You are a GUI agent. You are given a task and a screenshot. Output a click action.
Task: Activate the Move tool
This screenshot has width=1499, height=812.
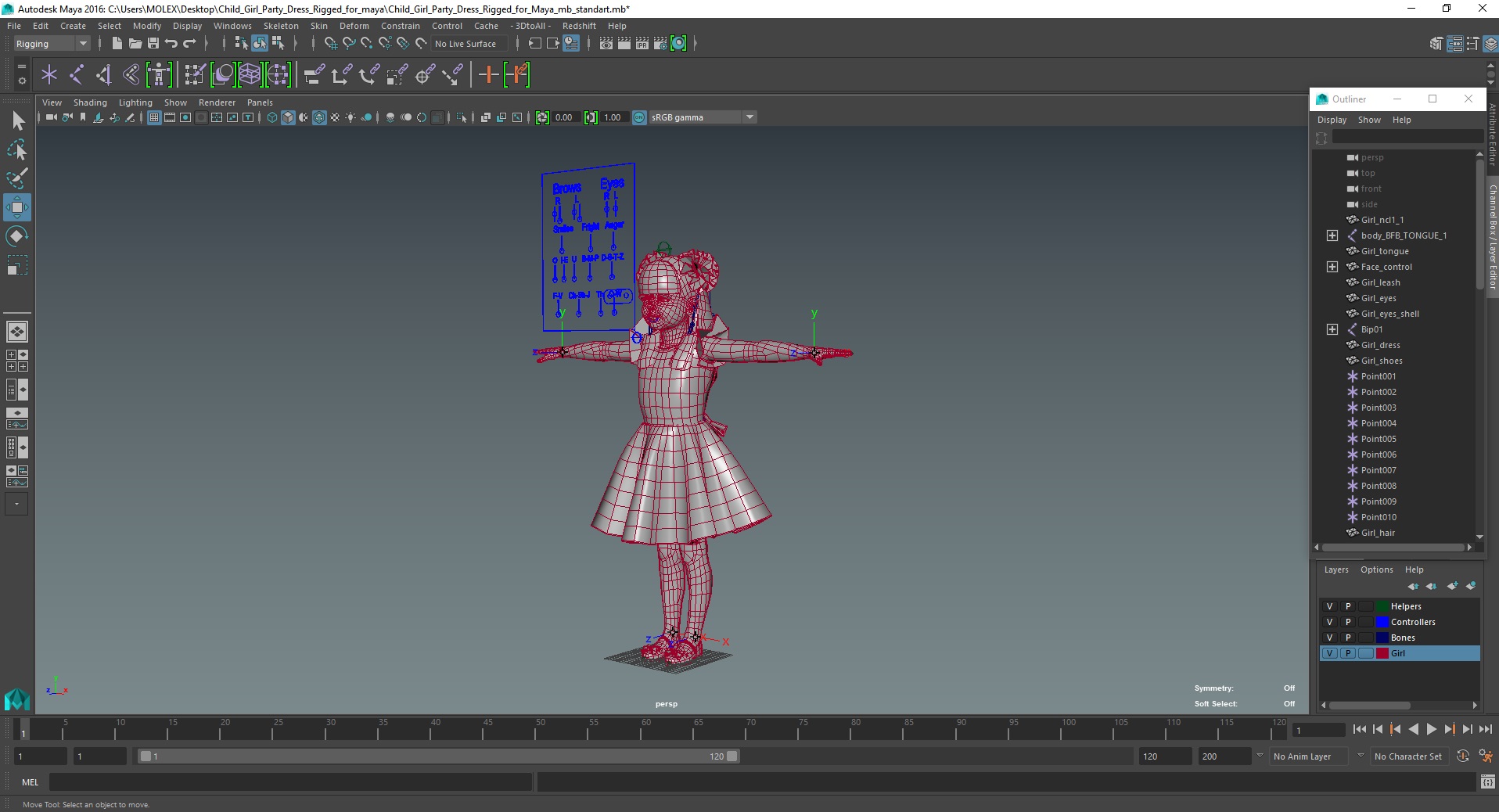(17, 207)
